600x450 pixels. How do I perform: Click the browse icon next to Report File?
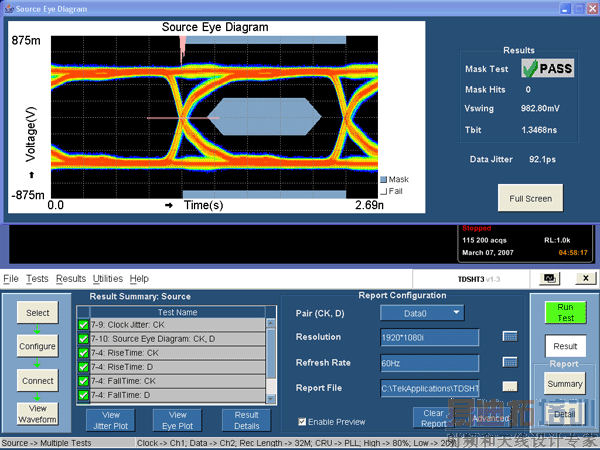(x=509, y=386)
